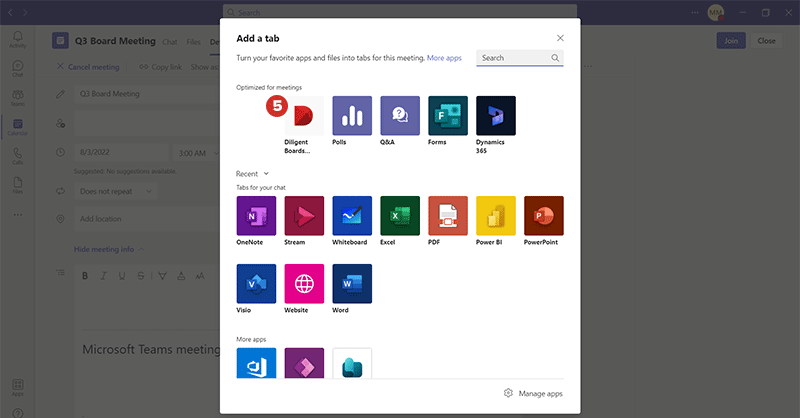Add the Polls app tab
The image size is (800, 418).
352,116
